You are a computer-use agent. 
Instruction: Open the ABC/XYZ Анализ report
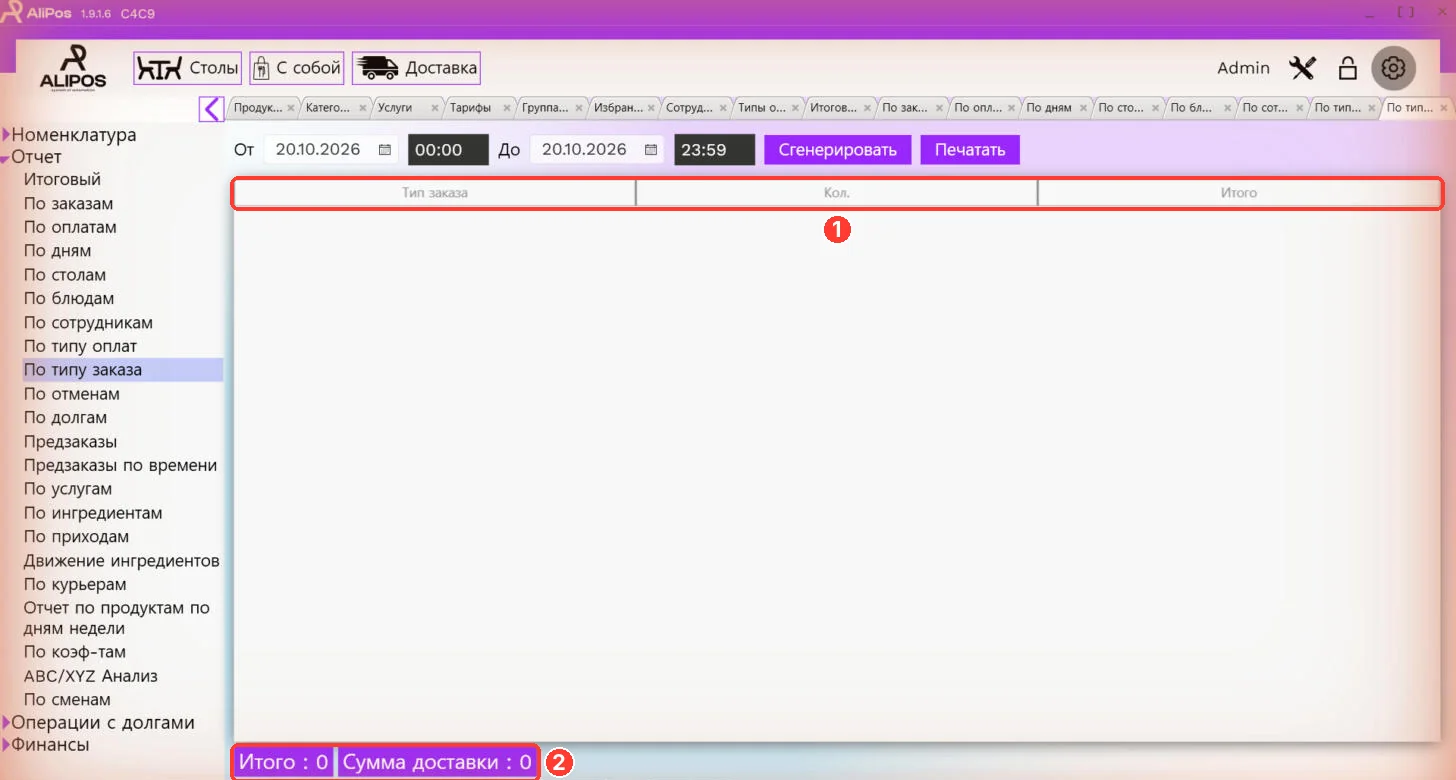tap(91, 676)
